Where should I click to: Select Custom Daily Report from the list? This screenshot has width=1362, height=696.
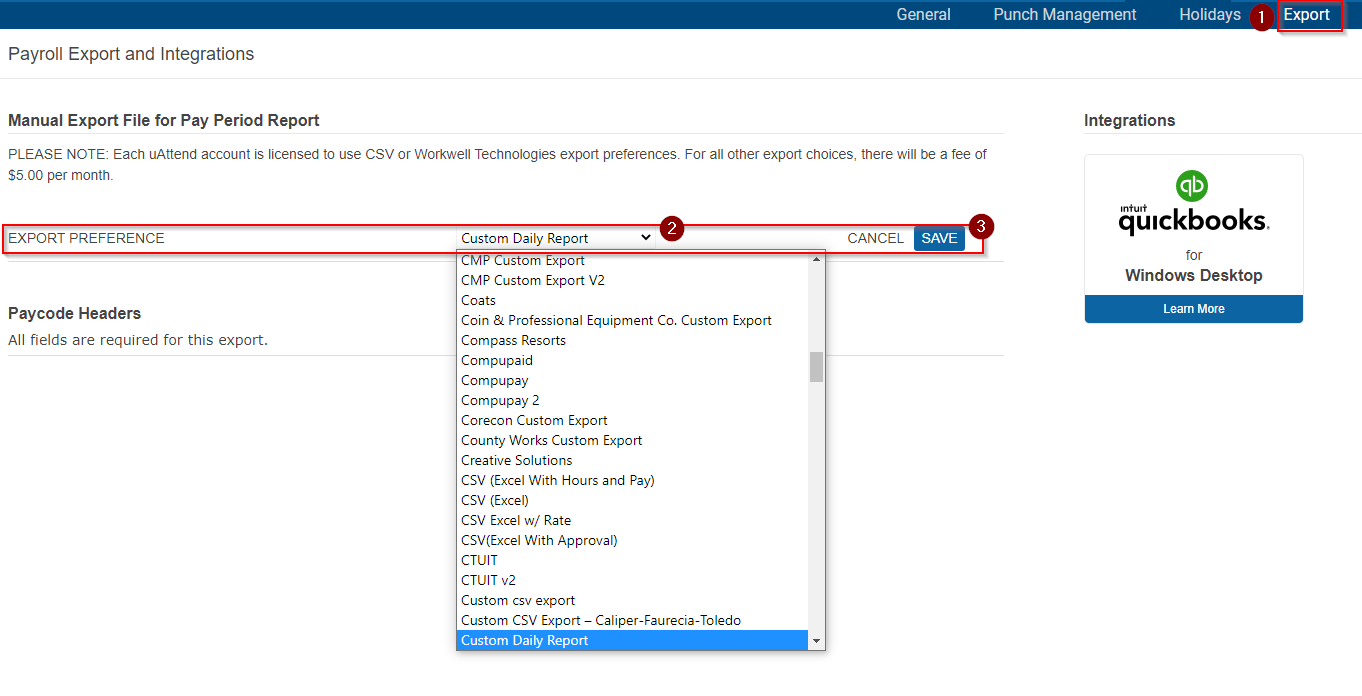pos(524,640)
